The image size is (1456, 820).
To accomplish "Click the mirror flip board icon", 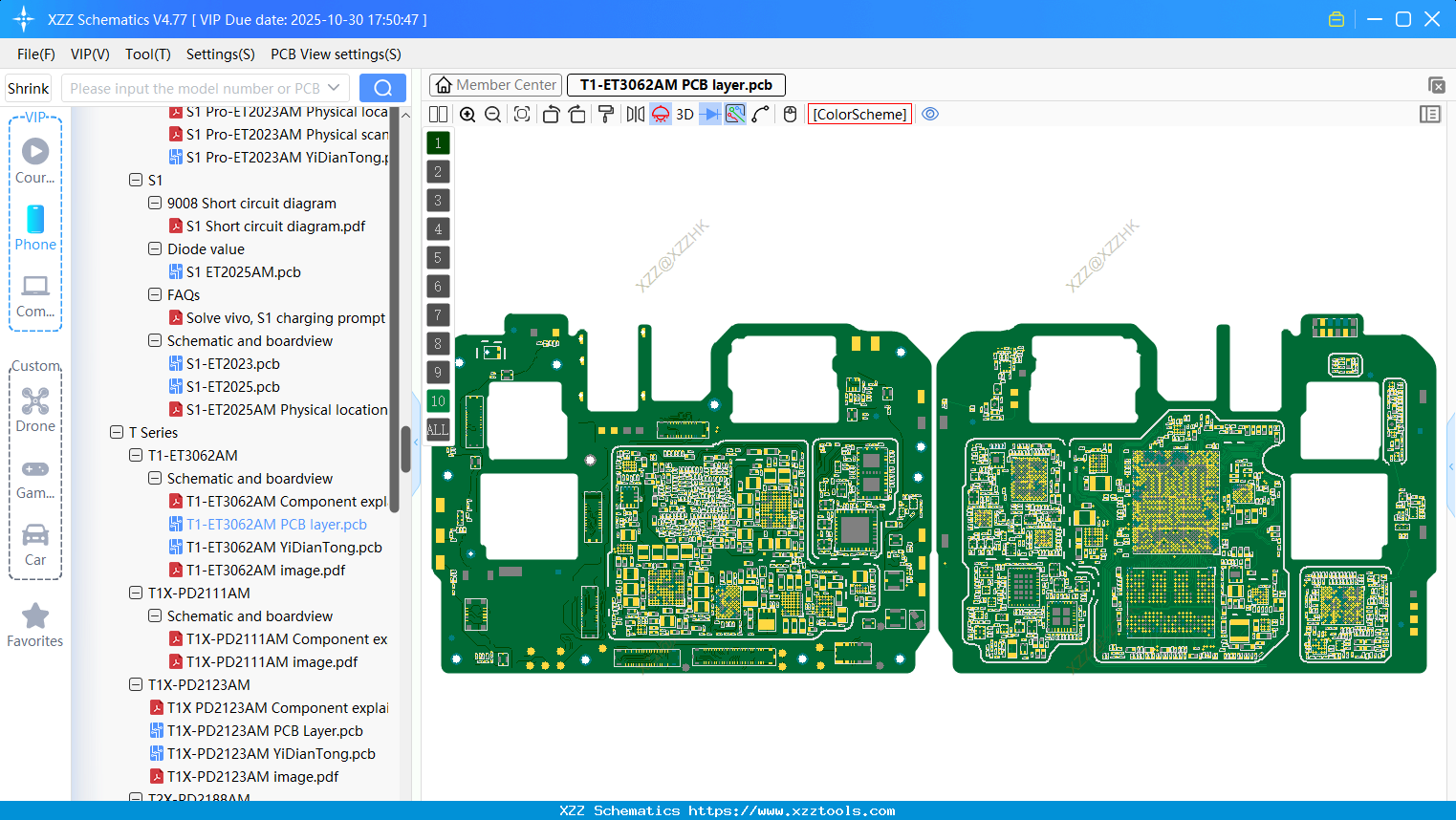I will click(x=633, y=114).
